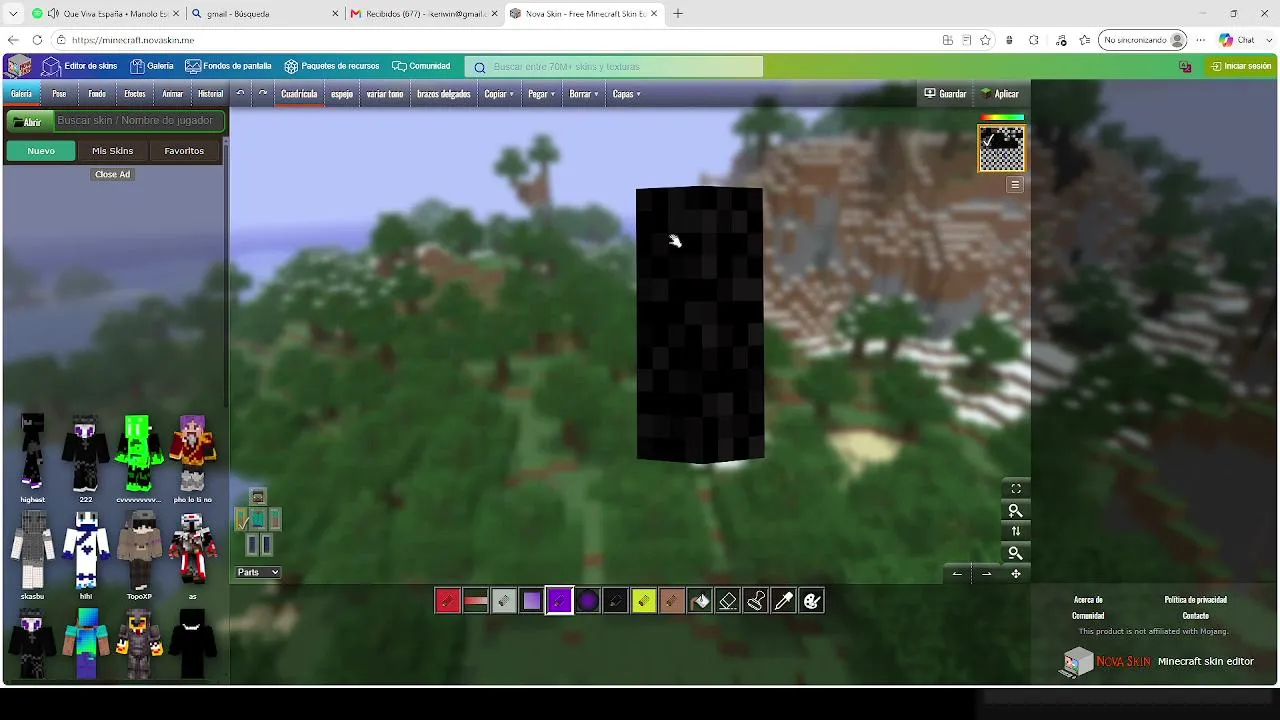Image resolution: width=1280 pixels, height=720 pixels.
Task: Toggle the espejo mirror mode
Action: [342, 94]
